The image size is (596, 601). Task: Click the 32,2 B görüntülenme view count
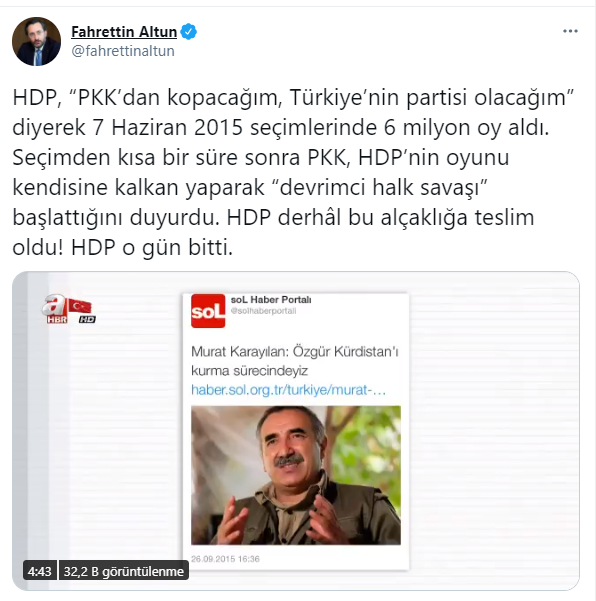(123, 571)
